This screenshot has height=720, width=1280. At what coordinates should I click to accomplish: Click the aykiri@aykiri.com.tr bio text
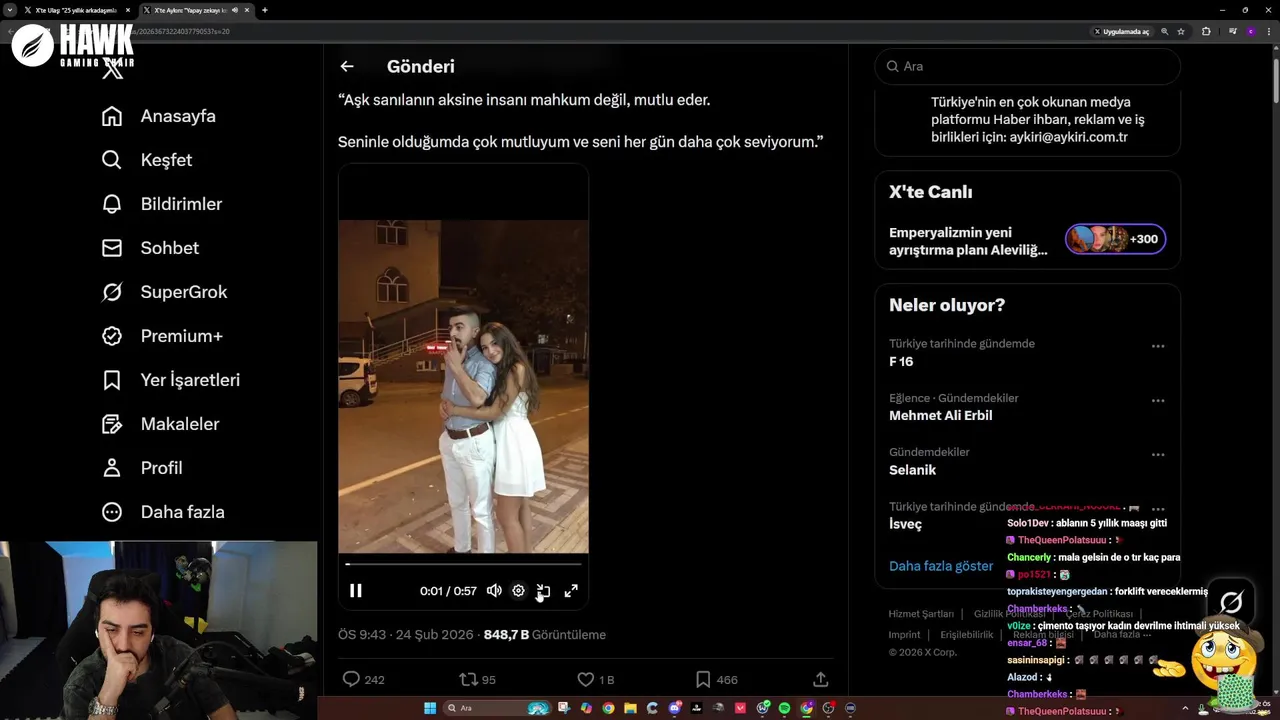coord(1068,137)
